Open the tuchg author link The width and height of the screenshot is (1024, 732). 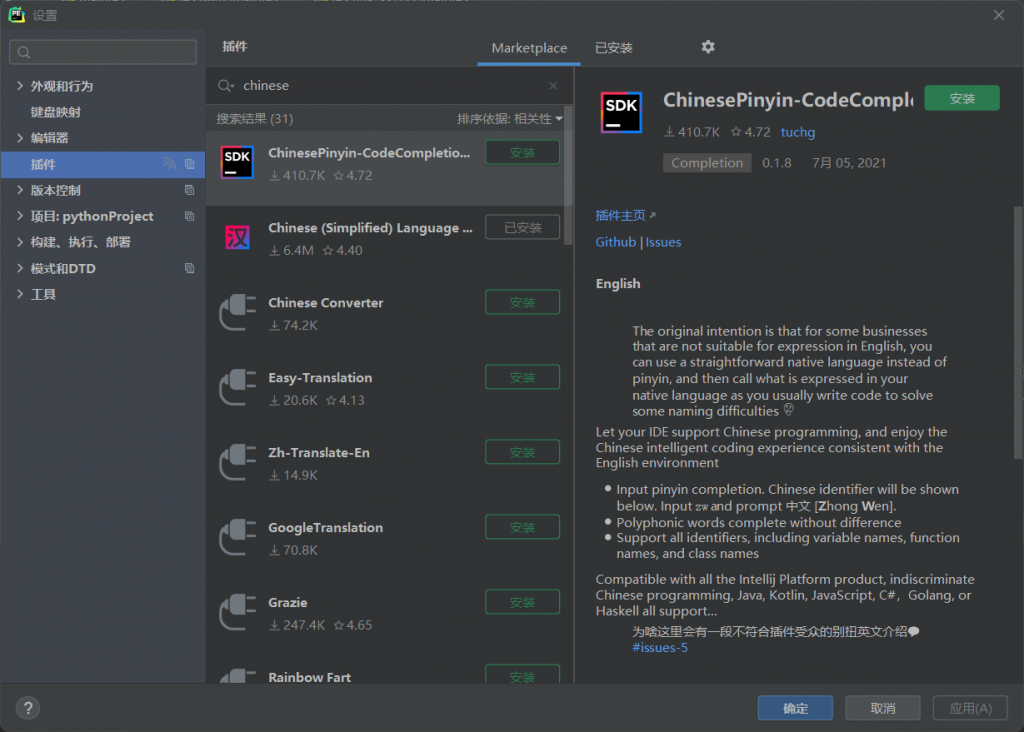click(x=798, y=132)
